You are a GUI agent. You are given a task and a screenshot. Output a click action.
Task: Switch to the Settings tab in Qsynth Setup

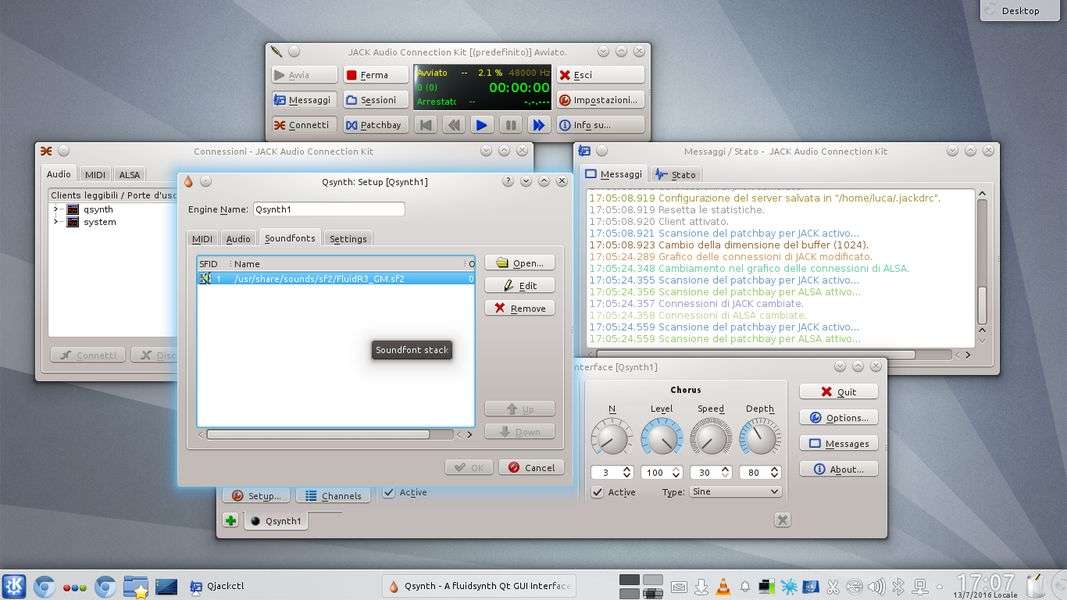(x=348, y=239)
